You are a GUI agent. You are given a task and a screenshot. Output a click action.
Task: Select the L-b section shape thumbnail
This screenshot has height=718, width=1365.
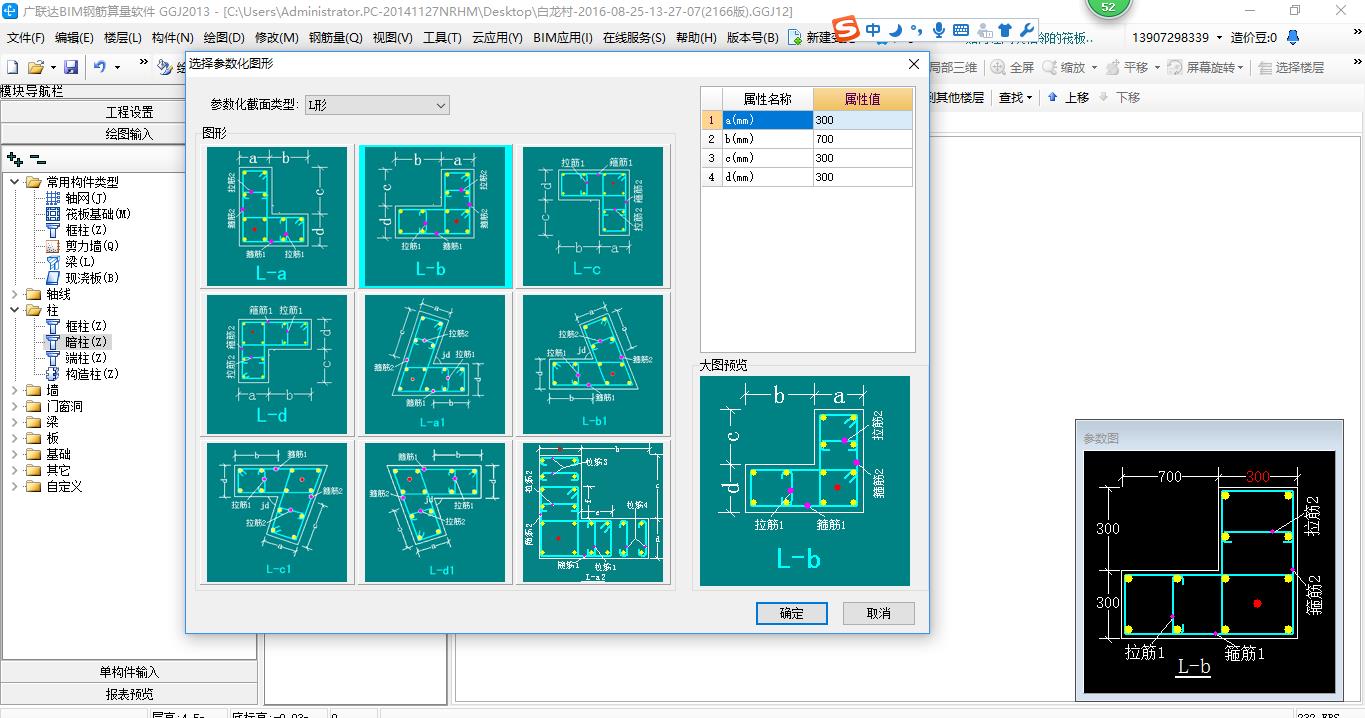(x=436, y=216)
